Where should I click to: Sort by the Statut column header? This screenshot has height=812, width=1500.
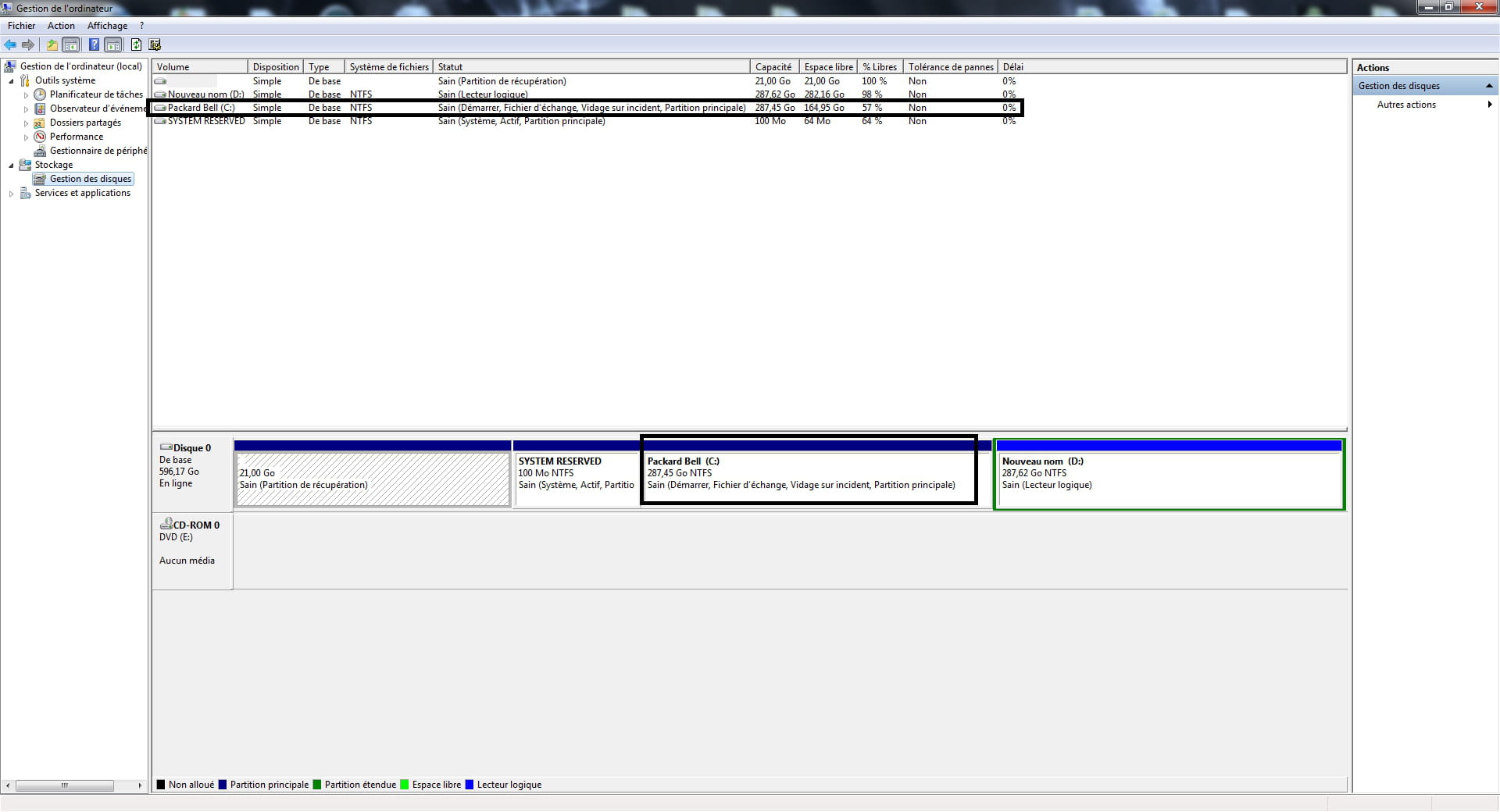tap(591, 67)
